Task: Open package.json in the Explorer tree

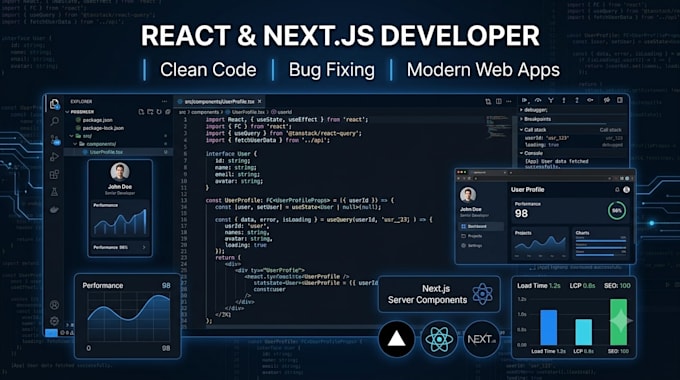Action: [94, 120]
